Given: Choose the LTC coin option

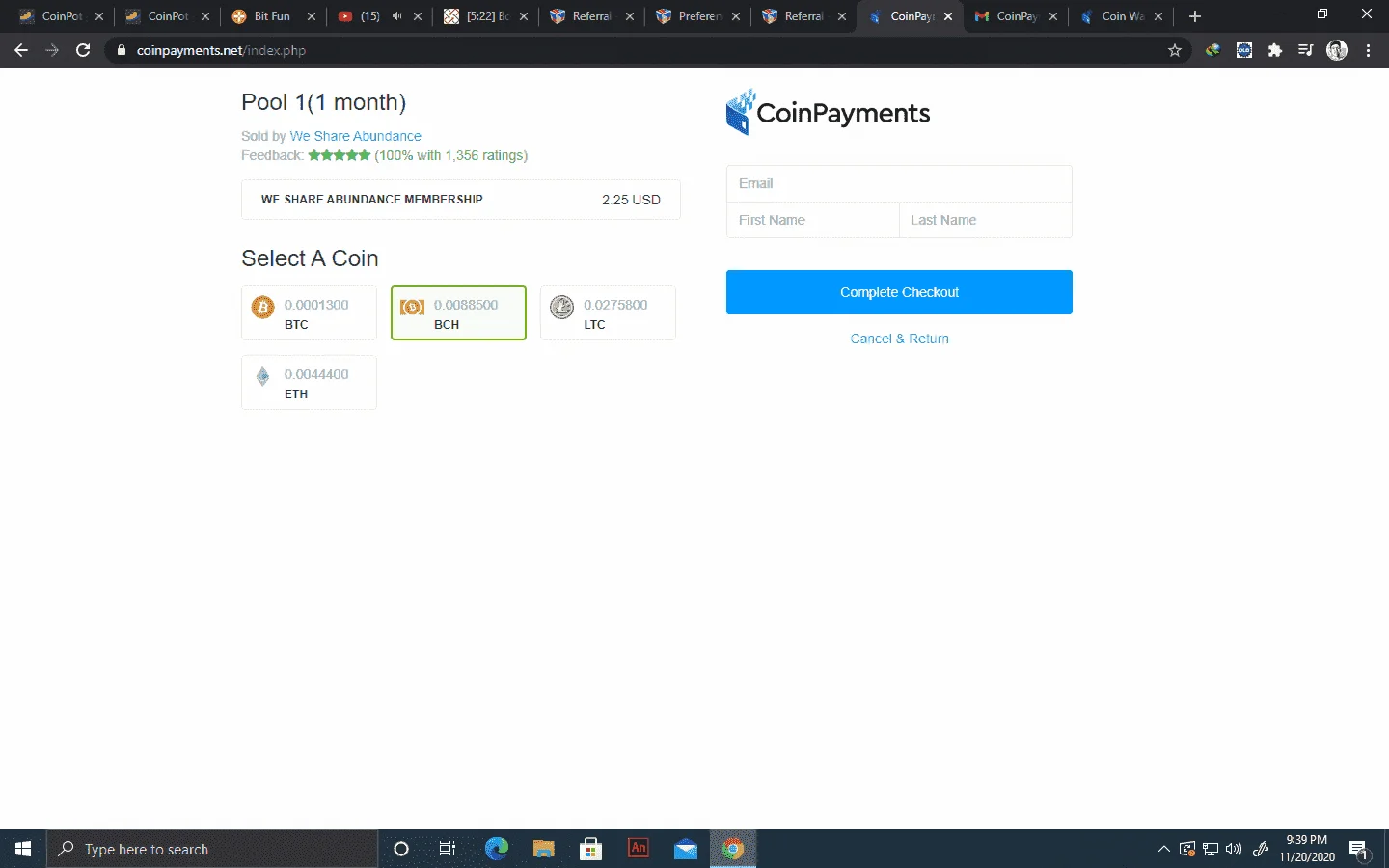Looking at the screenshot, I should 608,313.
